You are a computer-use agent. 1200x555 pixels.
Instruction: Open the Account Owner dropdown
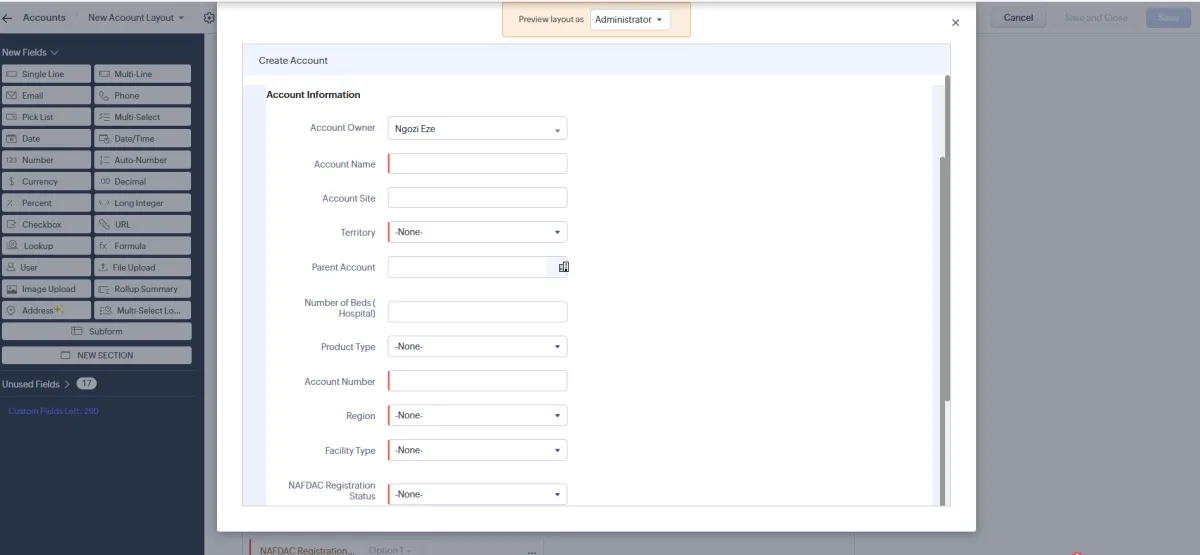(x=477, y=128)
